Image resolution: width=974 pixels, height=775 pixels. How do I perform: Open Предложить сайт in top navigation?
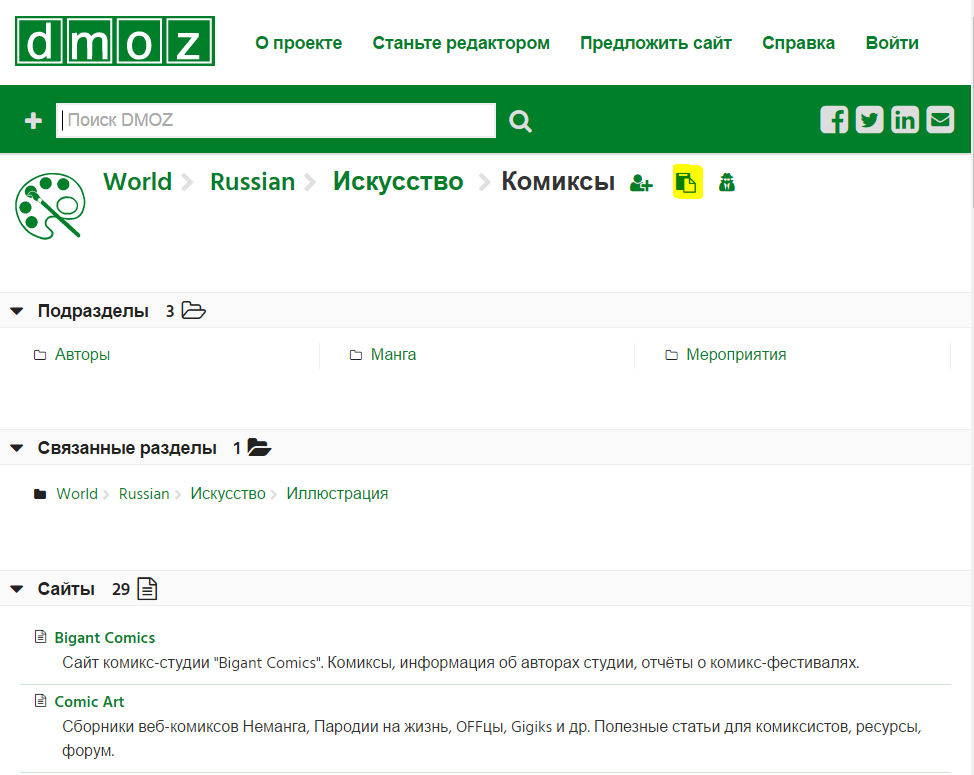656,43
